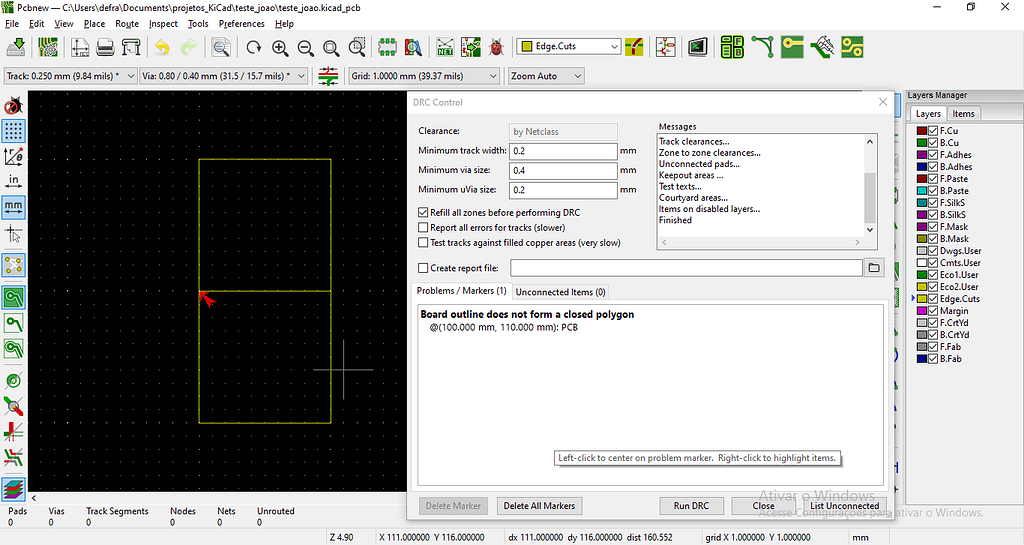Screen dimensions: 1024x545
Task: Click the Load netlist NET icon
Action: coord(445,47)
